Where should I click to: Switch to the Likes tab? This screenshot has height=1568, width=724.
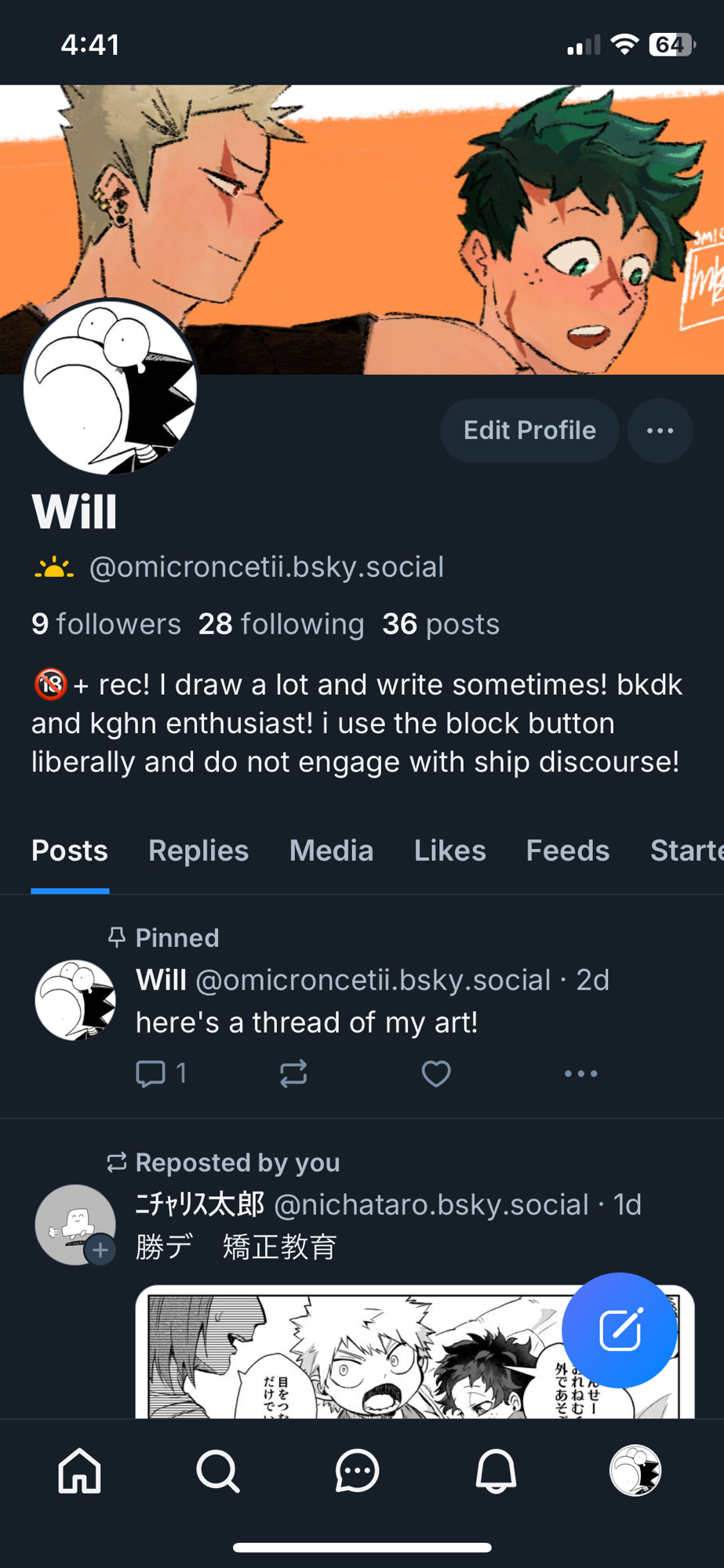pyautogui.click(x=449, y=851)
